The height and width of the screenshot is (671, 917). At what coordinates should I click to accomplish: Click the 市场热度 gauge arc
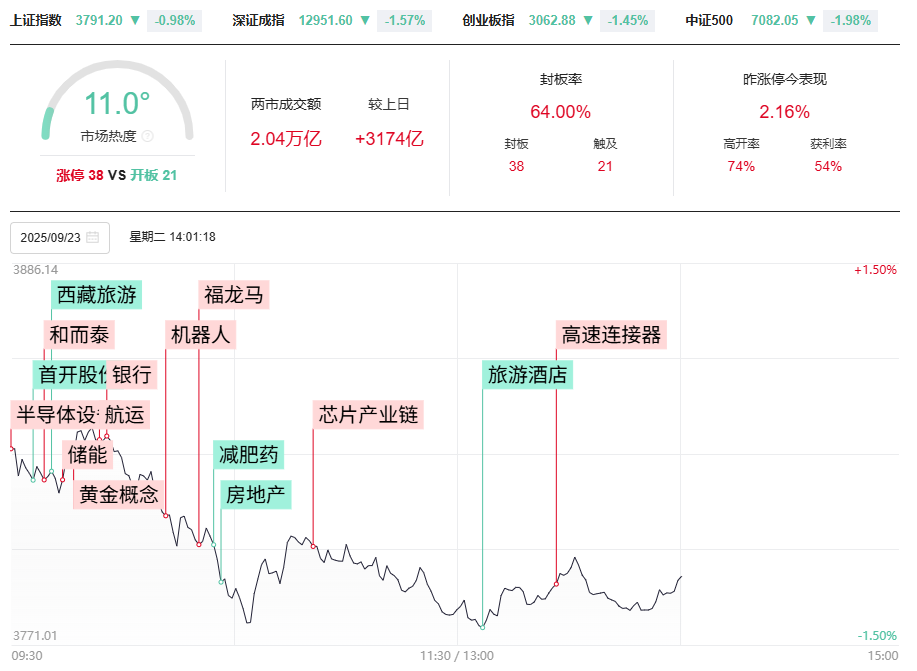[x=117, y=70]
